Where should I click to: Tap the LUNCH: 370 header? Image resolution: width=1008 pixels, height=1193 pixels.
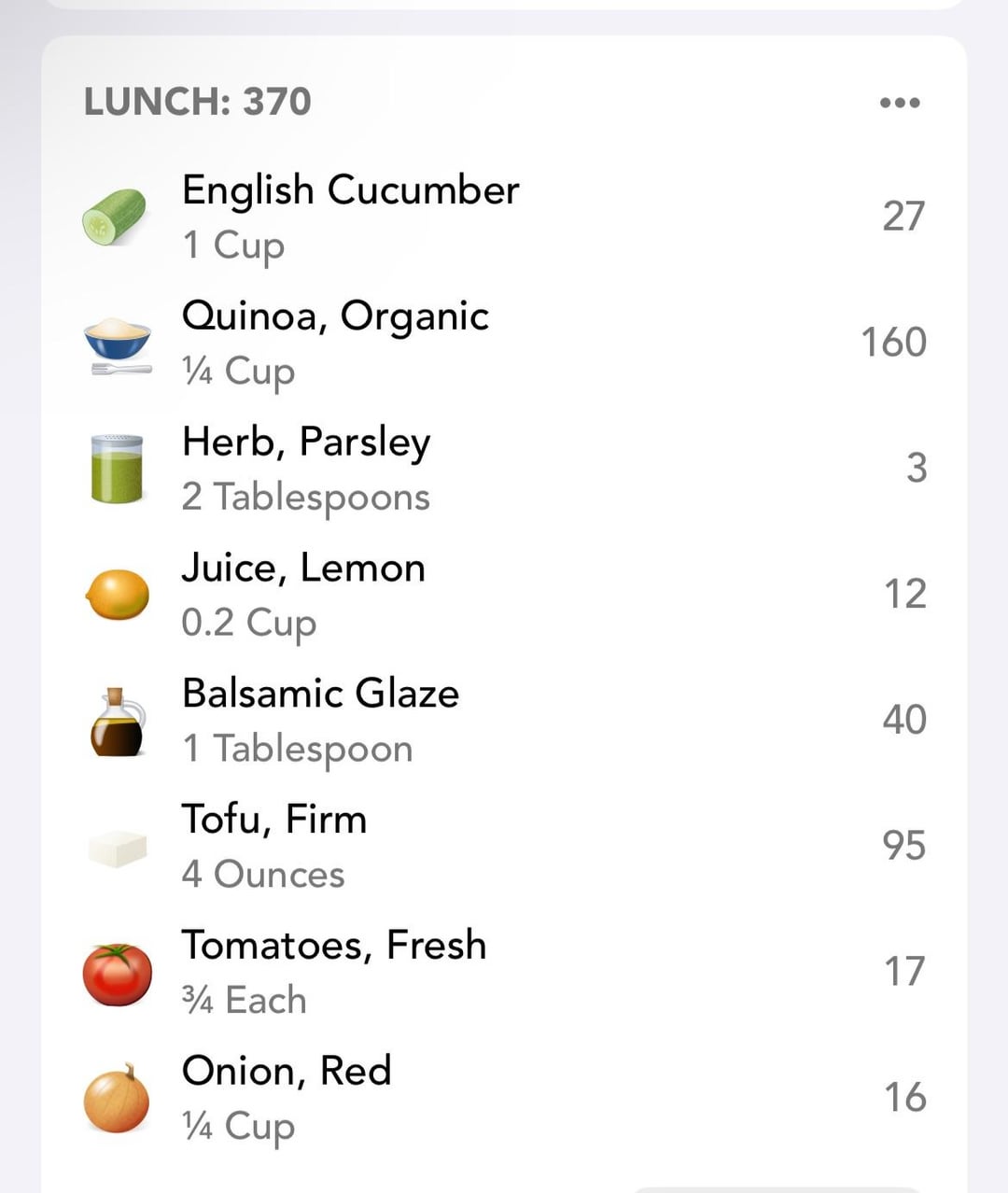(x=198, y=102)
